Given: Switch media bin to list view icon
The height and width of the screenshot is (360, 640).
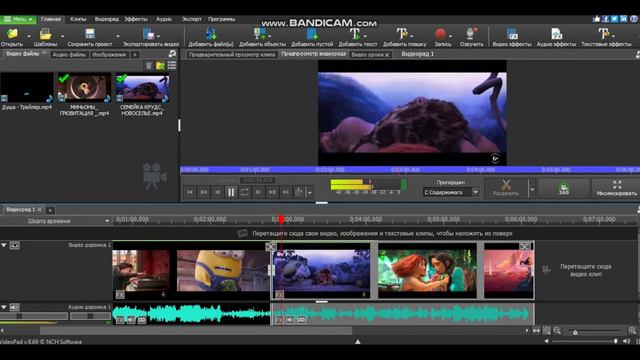Looking at the screenshot, I should (172, 65).
